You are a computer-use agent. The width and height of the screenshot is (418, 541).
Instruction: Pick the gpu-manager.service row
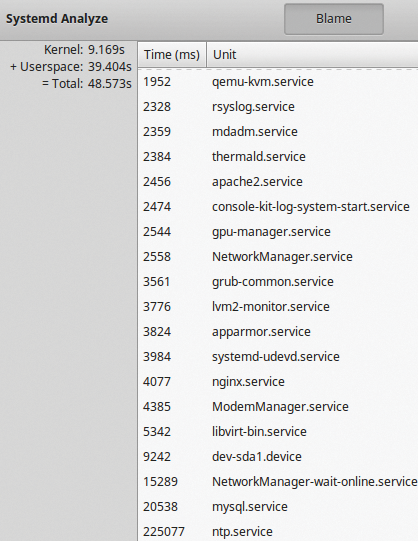pos(278,232)
